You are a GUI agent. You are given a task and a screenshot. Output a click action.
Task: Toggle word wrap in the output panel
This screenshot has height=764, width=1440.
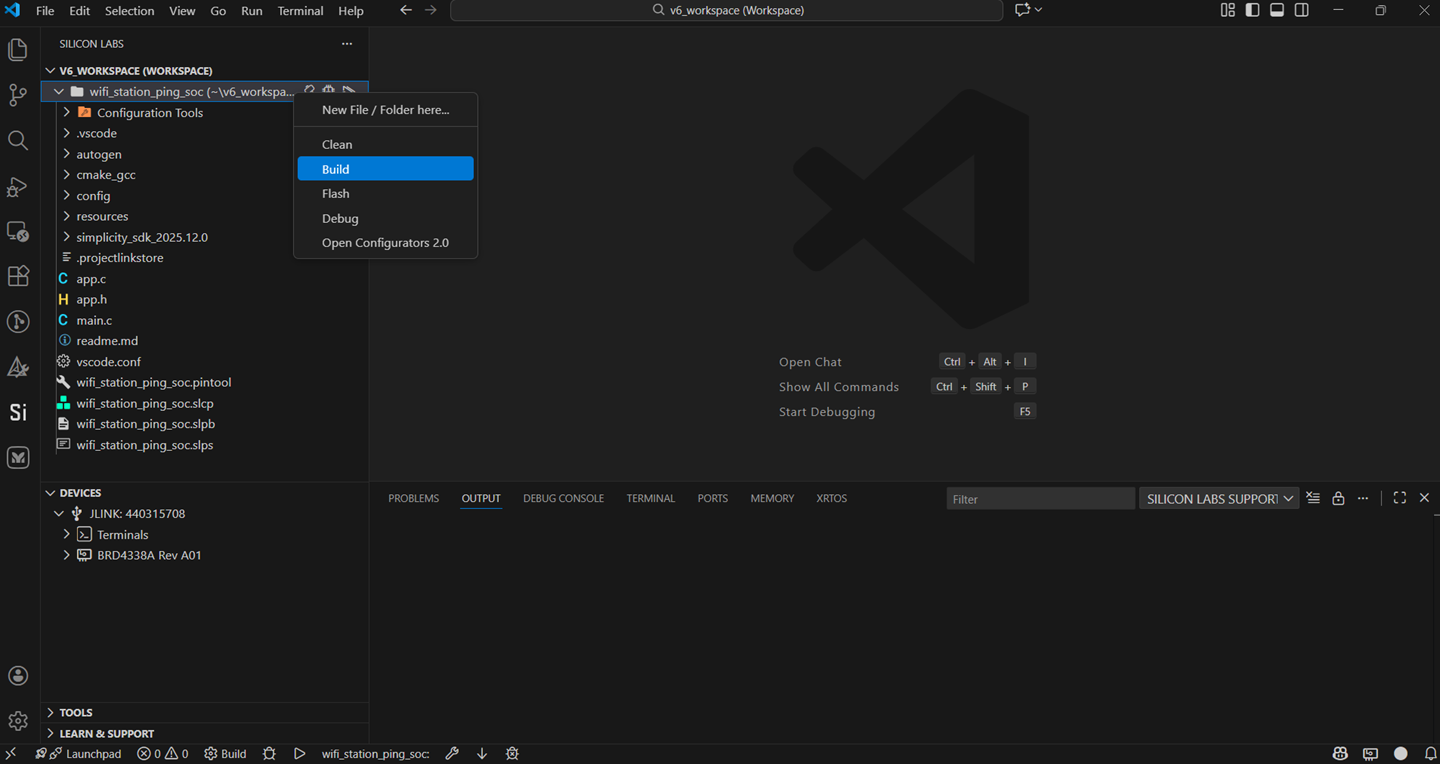[x=1313, y=497]
